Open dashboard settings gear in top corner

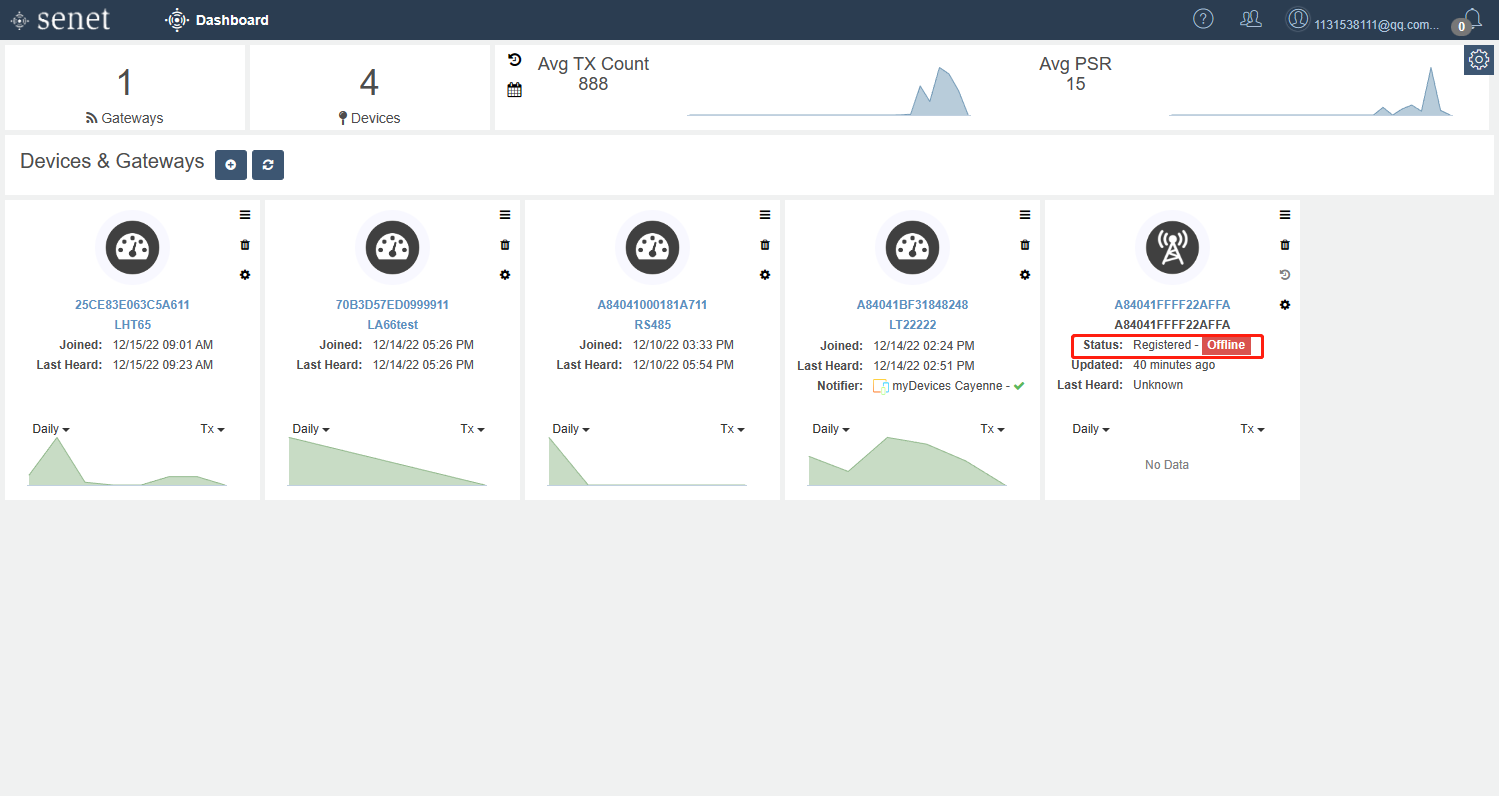click(1479, 60)
